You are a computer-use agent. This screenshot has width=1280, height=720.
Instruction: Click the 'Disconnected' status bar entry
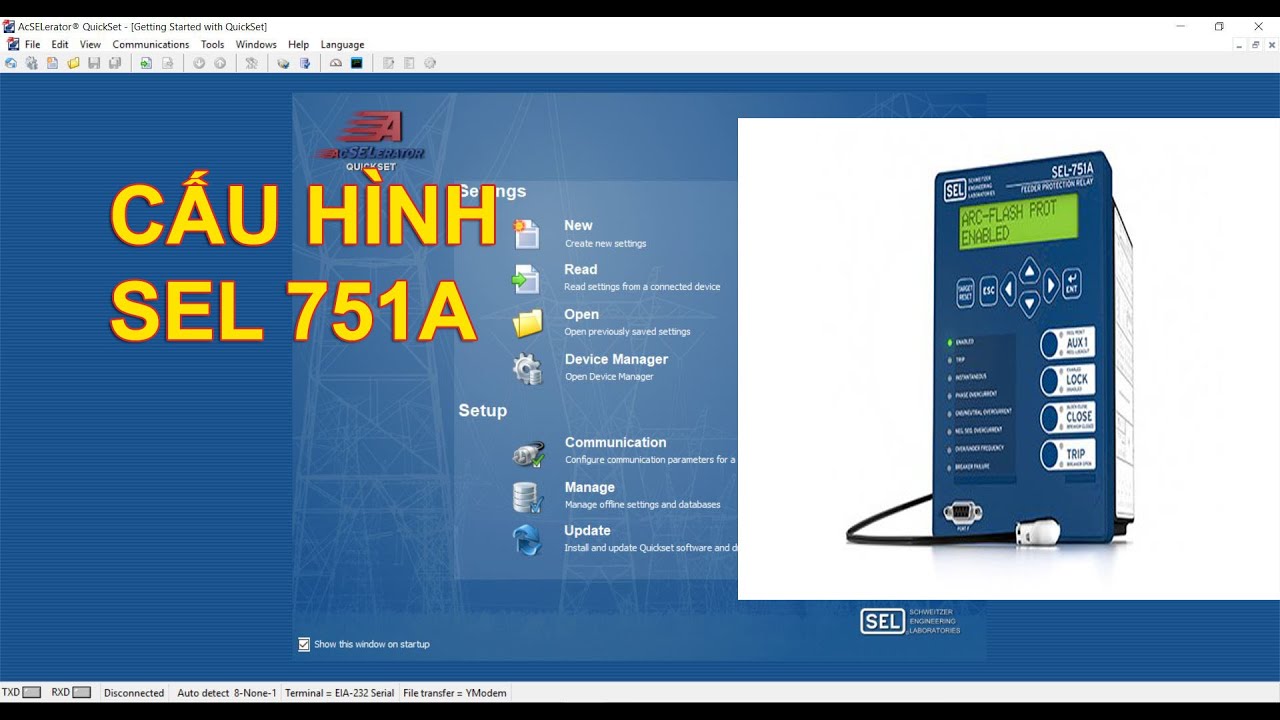(x=134, y=692)
